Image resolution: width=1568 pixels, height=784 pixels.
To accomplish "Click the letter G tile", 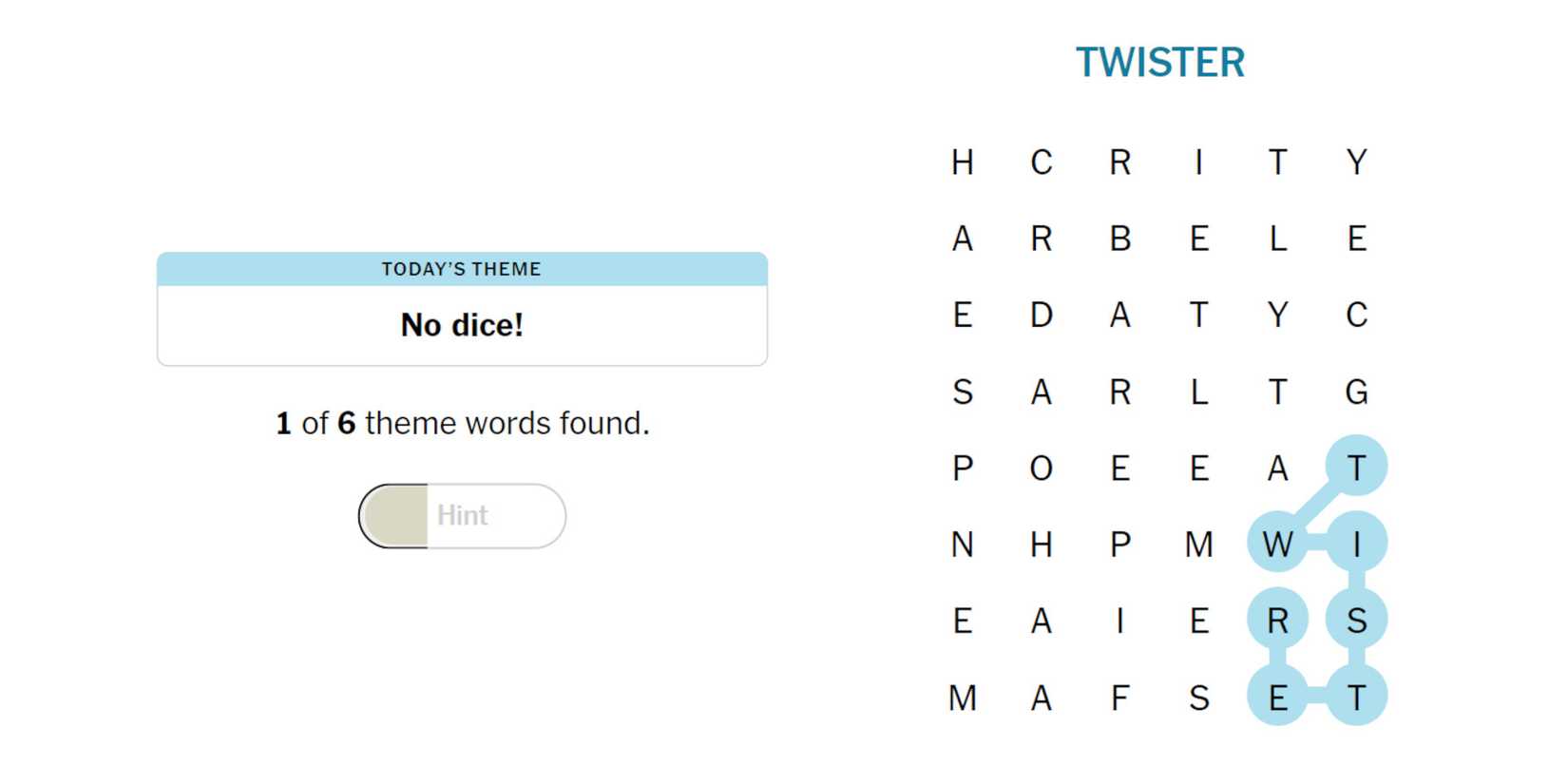I will point(1356,392).
